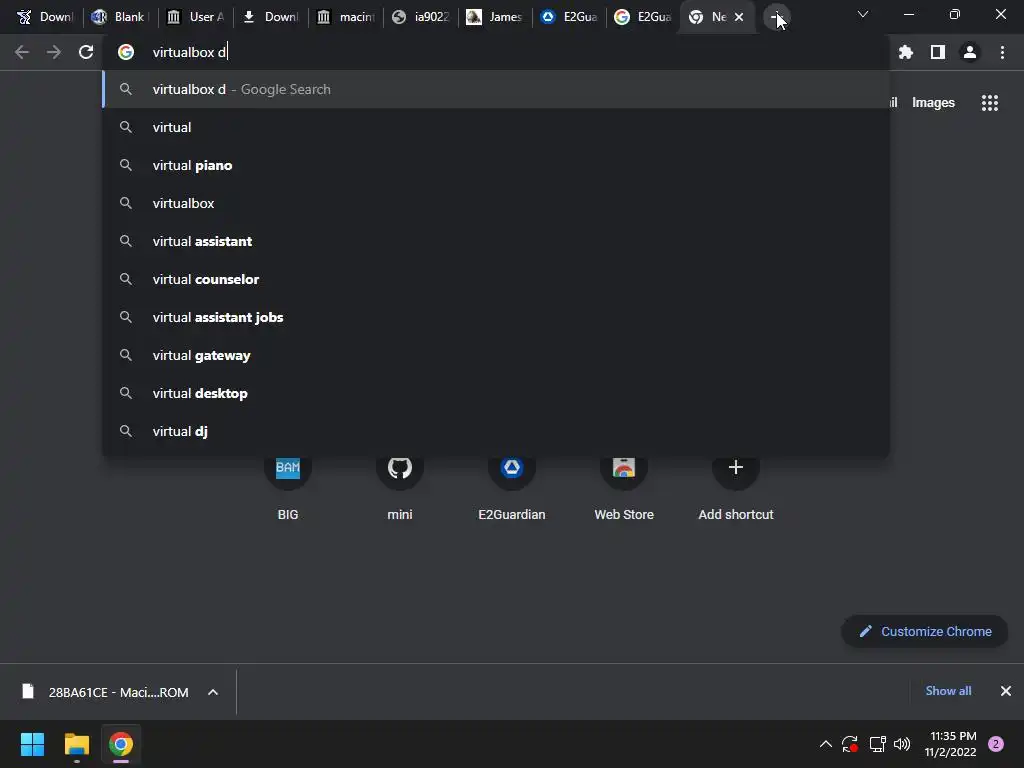This screenshot has width=1024, height=768.
Task: Select the 'virtual assistant jobs' suggestion
Action: click(496, 317)
